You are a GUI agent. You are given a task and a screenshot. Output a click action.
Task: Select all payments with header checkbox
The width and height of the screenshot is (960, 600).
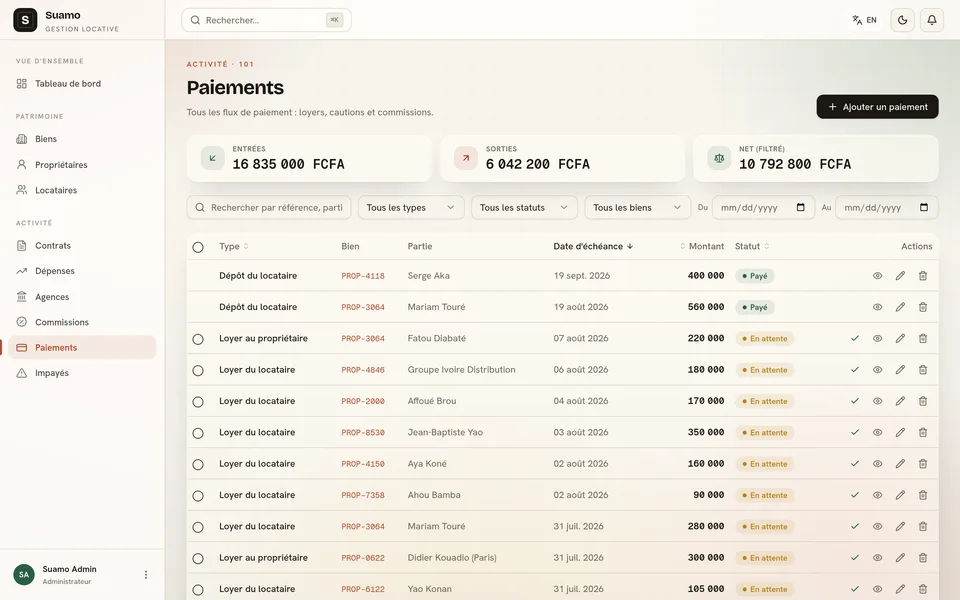coord(198,247)
